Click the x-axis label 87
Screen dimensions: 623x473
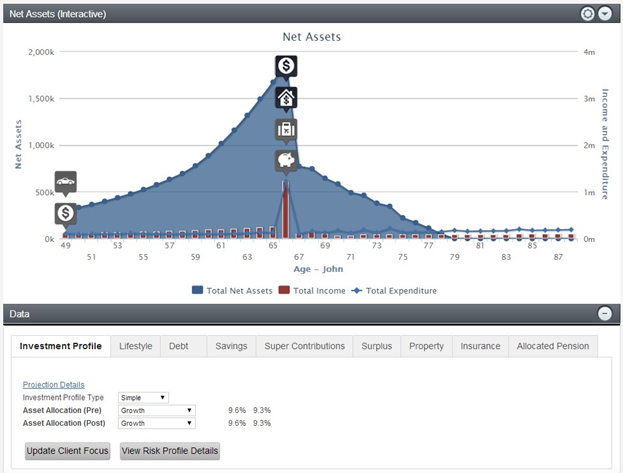coord(558,257)
